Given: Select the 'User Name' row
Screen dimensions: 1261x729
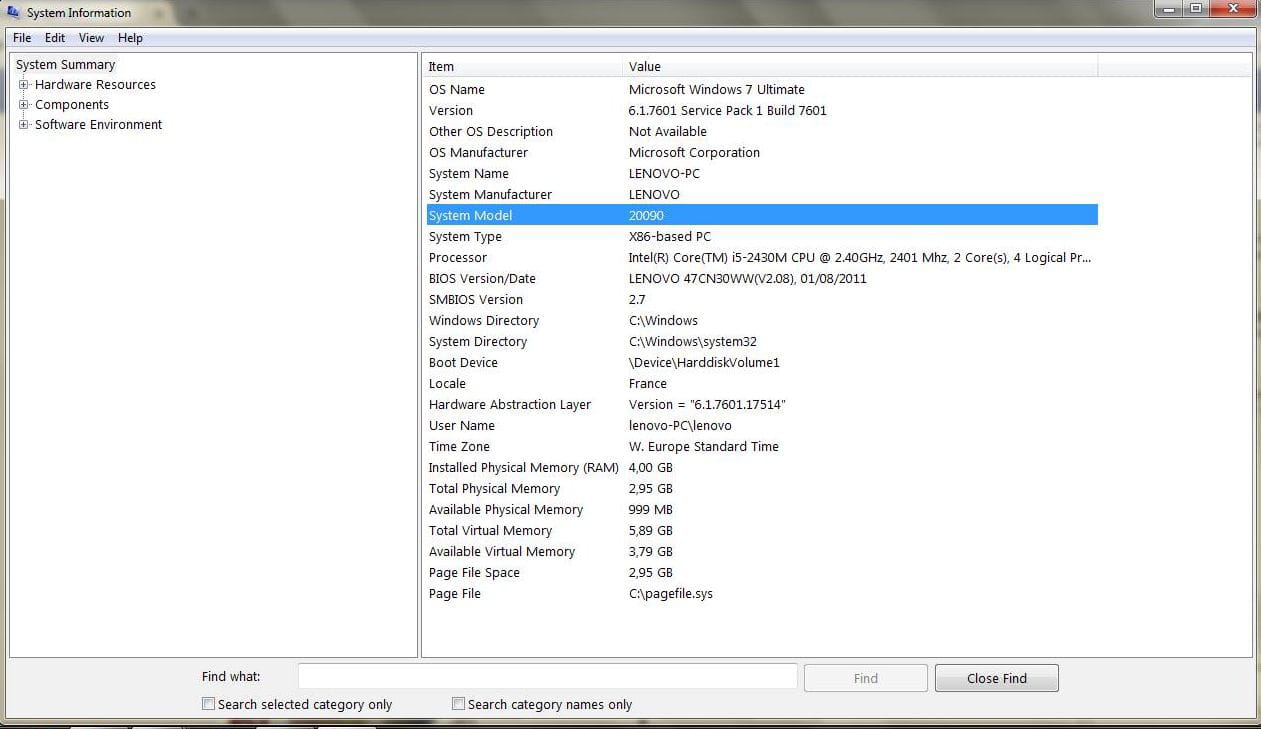Looking at the screenshot, I should pyautogui.click(x=762, y=426).
